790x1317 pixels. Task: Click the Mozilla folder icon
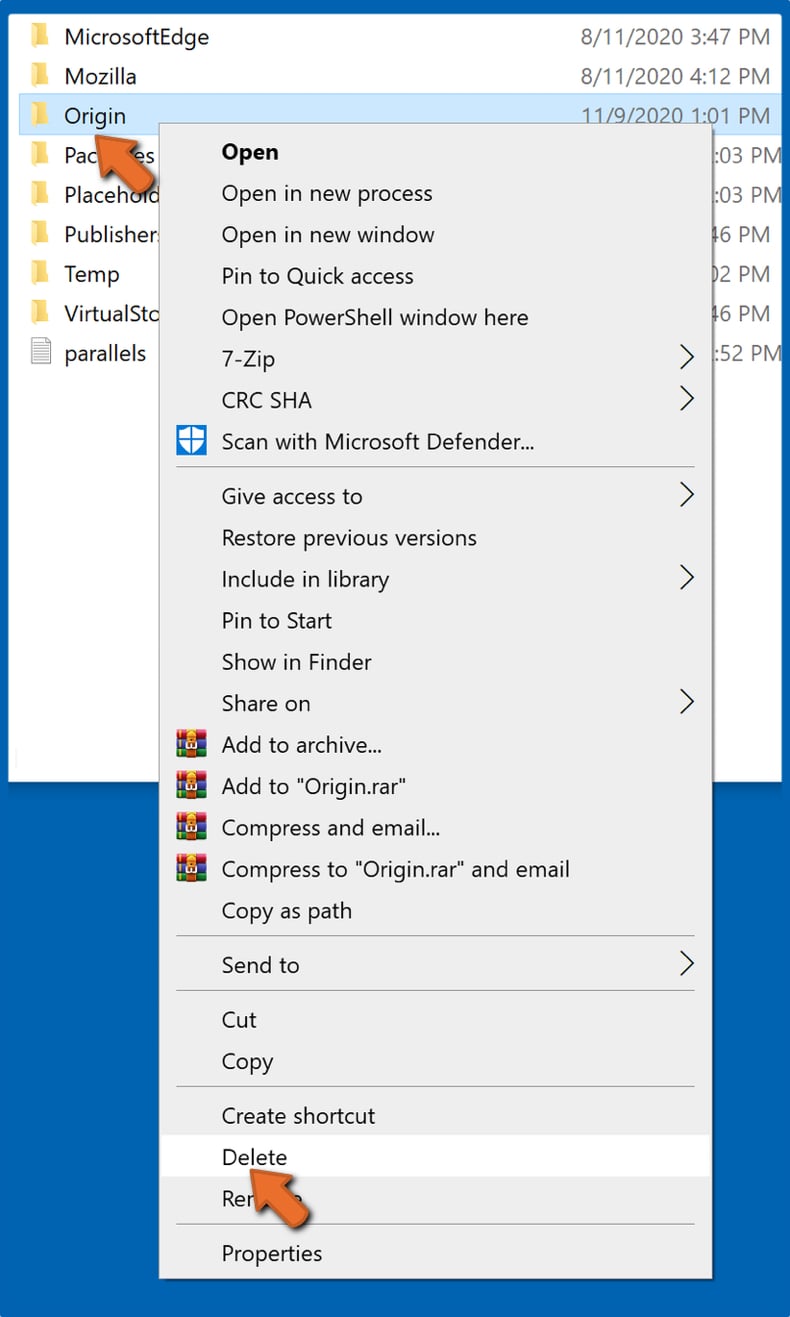pyautogui.click(x=40, y=76)
